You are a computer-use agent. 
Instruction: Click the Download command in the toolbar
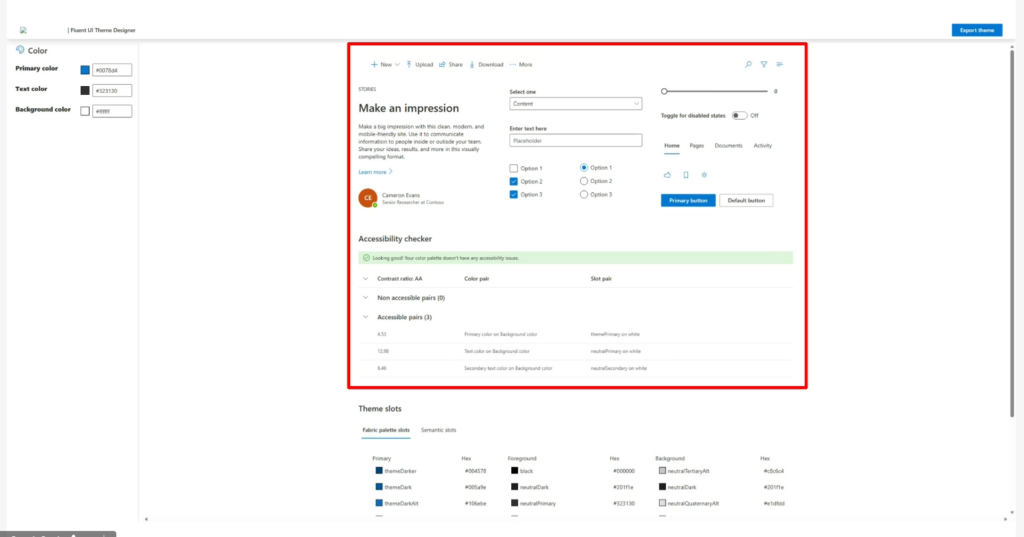click(x=486, y=64)
